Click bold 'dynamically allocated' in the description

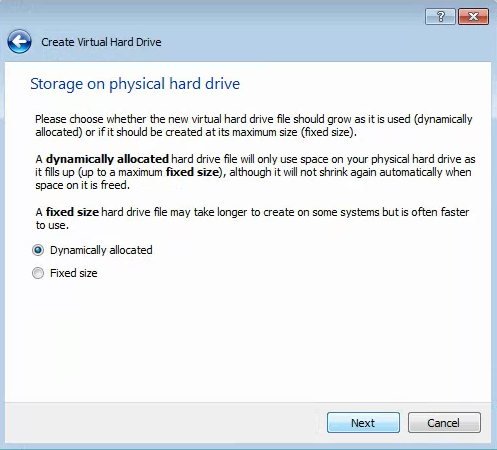pyautogui.click(x=107, y=159)
